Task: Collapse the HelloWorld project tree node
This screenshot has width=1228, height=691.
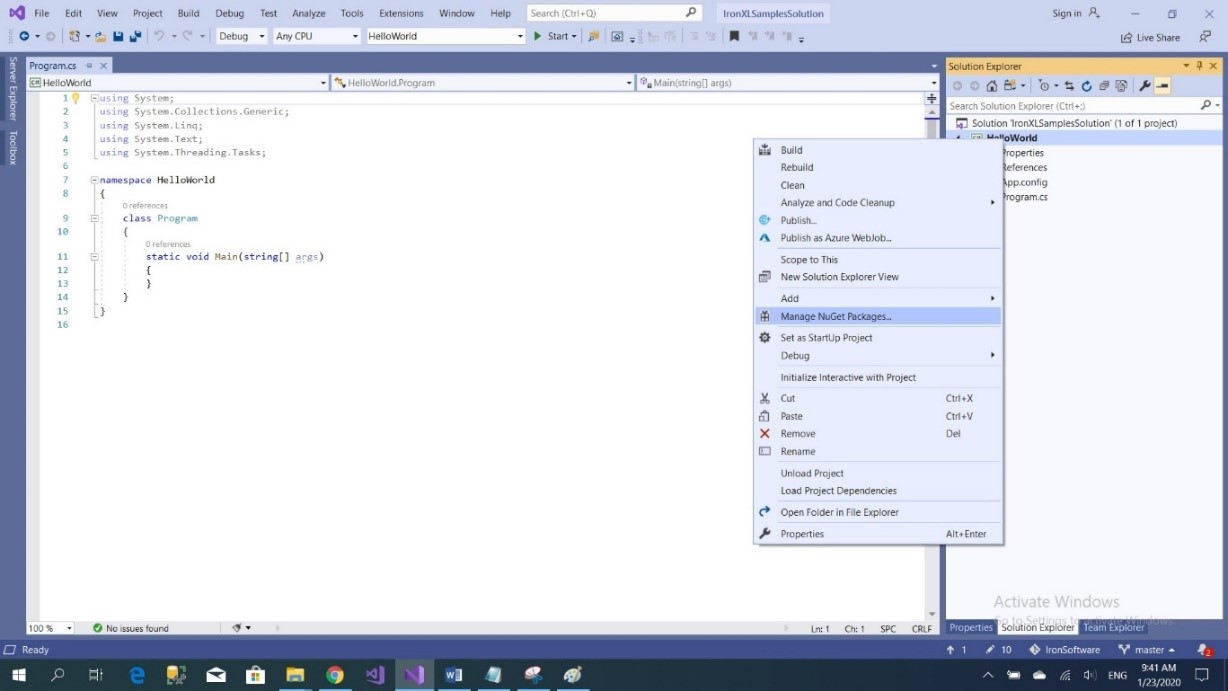Action: point(958,138)
